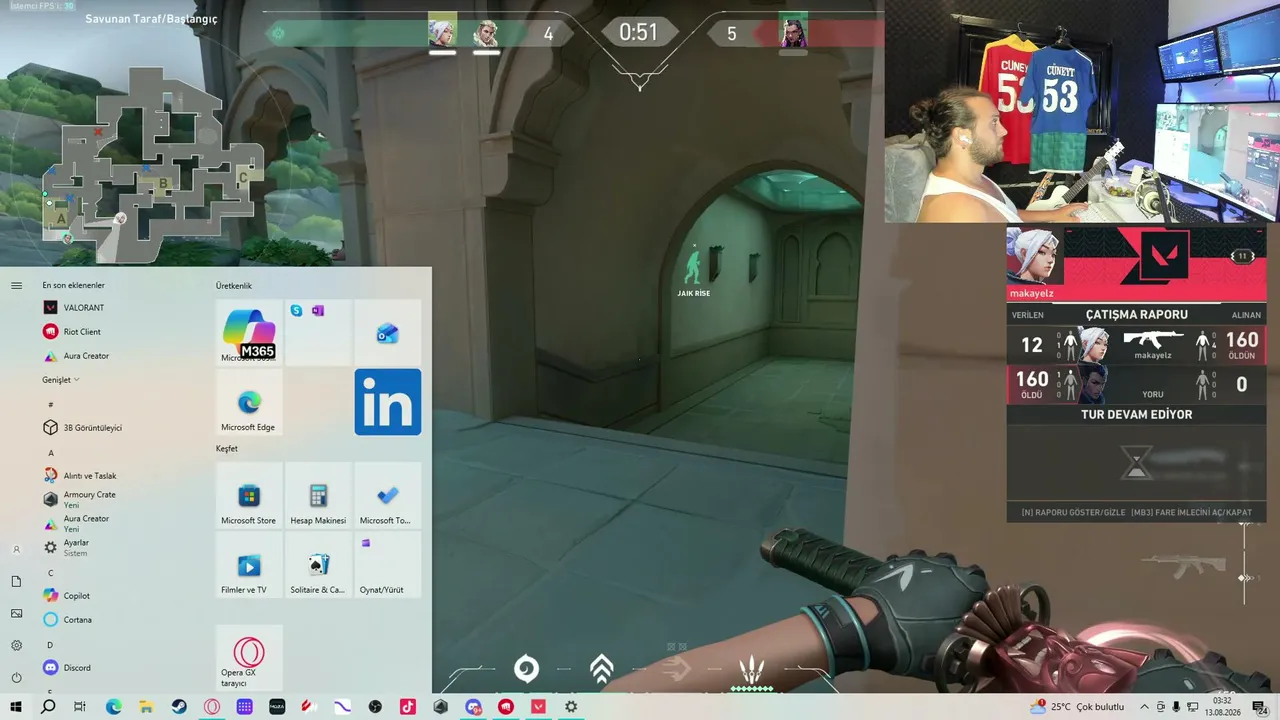Open the Hesap Makinesi calculator tile
This screenshot has height=720, width=1280.
pos(318,495)
